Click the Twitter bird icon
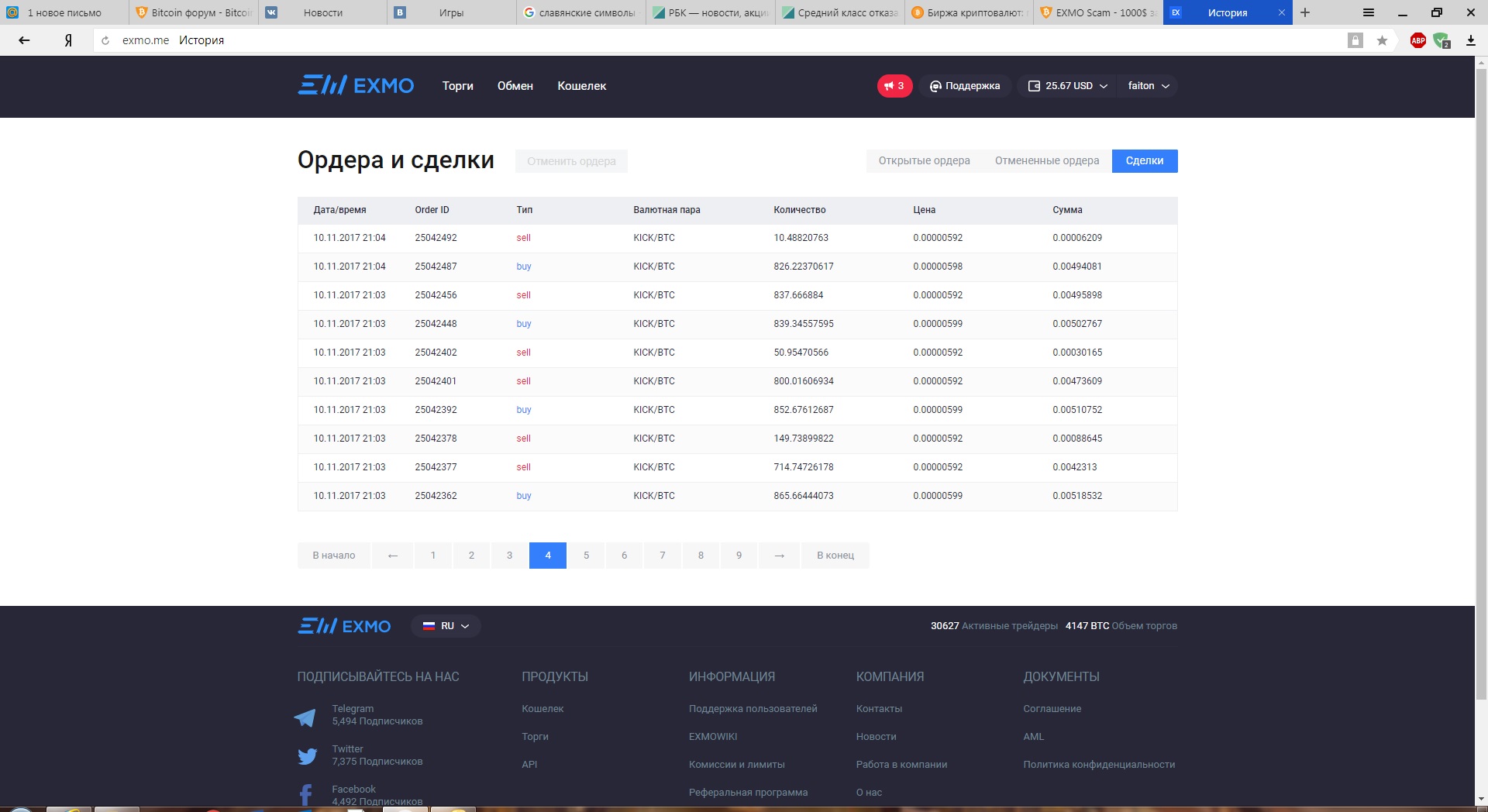 pyautogui.click(x=307, y=756)
